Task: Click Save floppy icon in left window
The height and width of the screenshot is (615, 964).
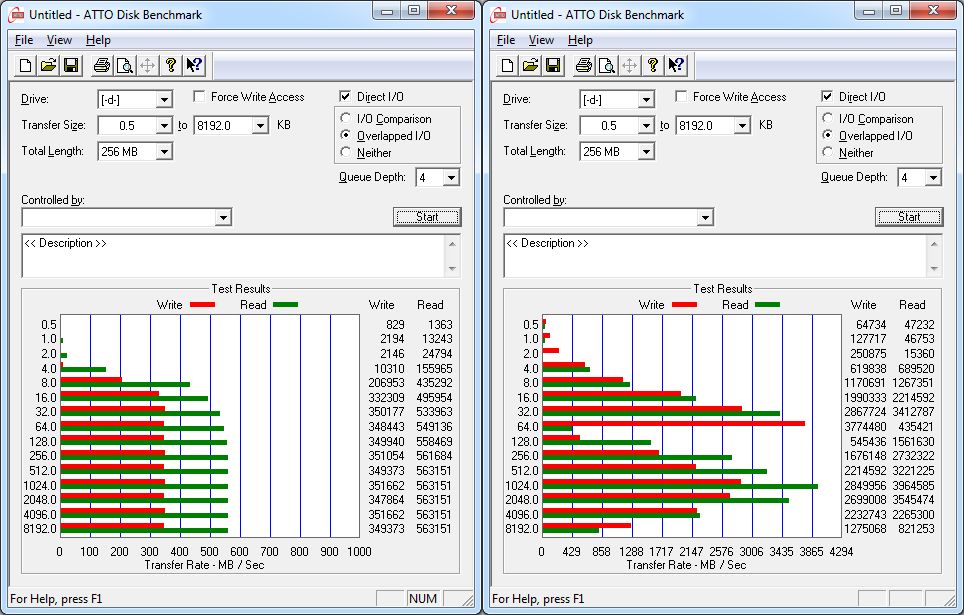Action: (71, 65)
